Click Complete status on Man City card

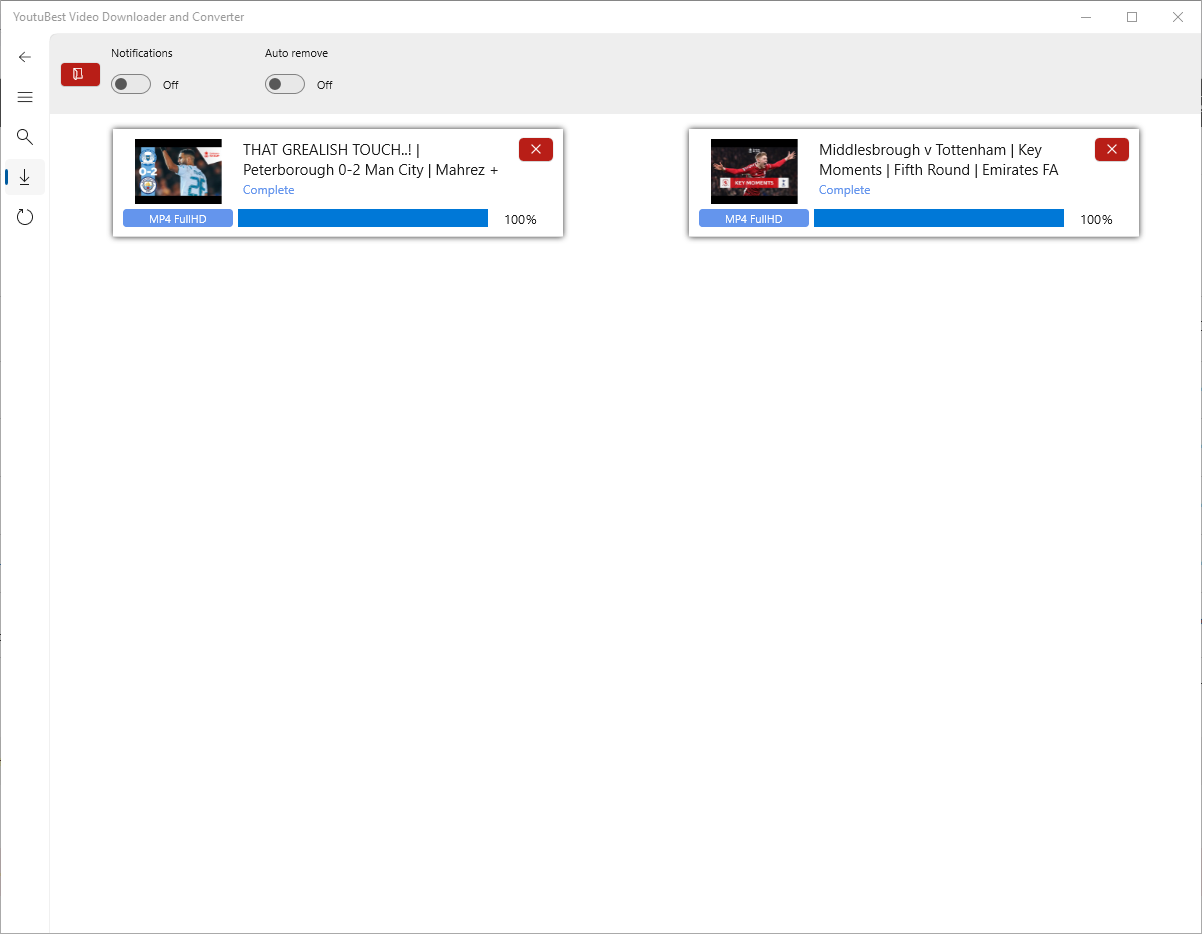pos(269,190)
